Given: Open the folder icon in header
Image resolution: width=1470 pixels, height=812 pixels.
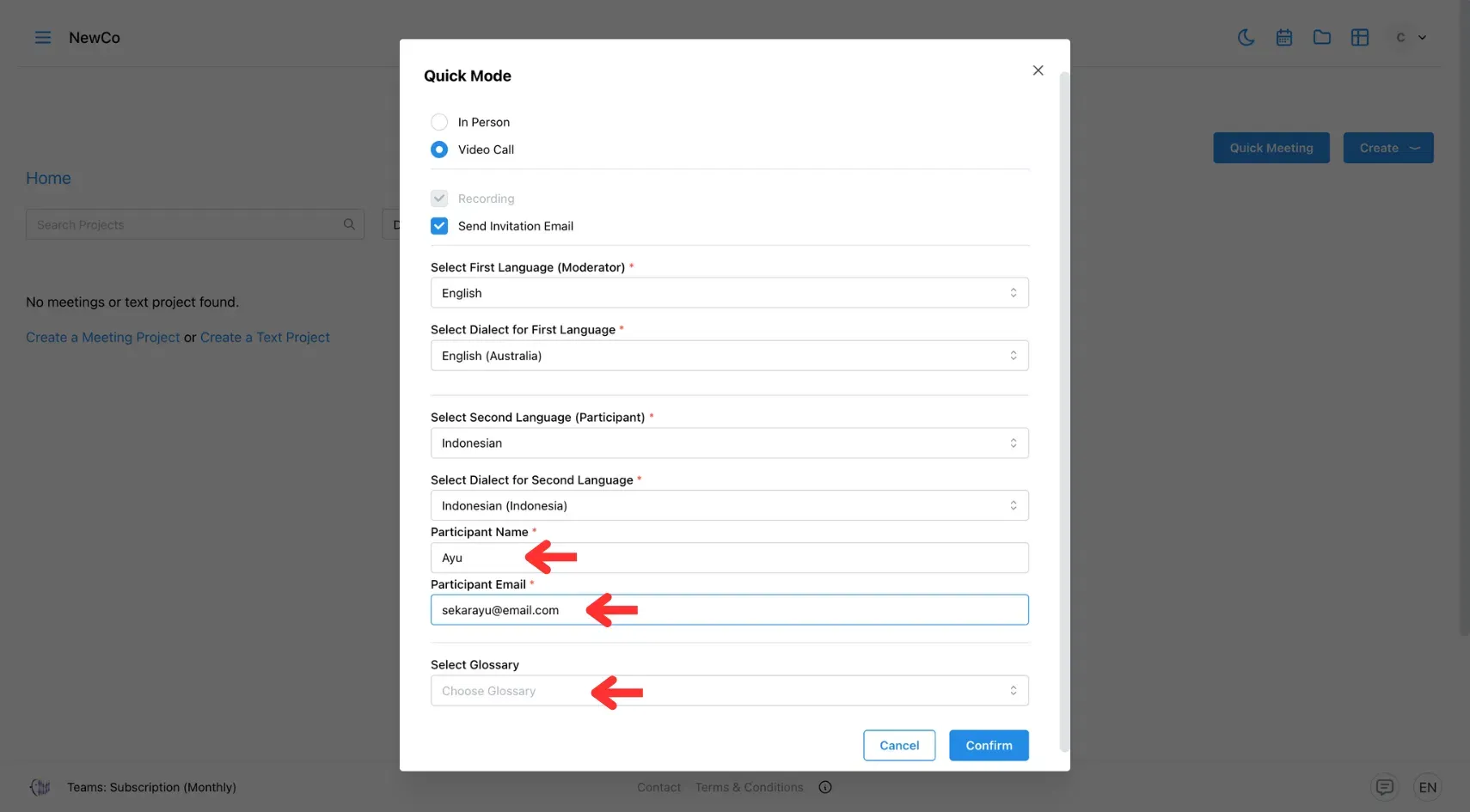Looking at the screenshot, I should coord(1322,38).
